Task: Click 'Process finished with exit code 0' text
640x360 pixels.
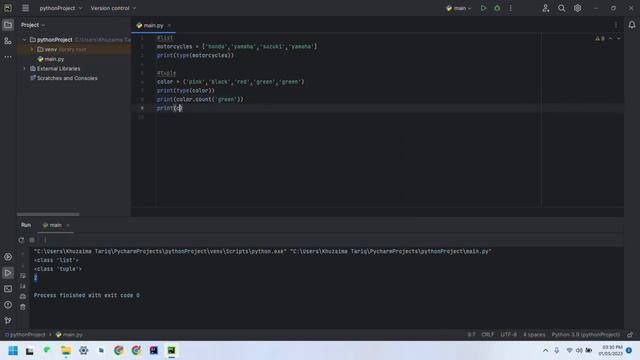Action: [x=87, y=295]
